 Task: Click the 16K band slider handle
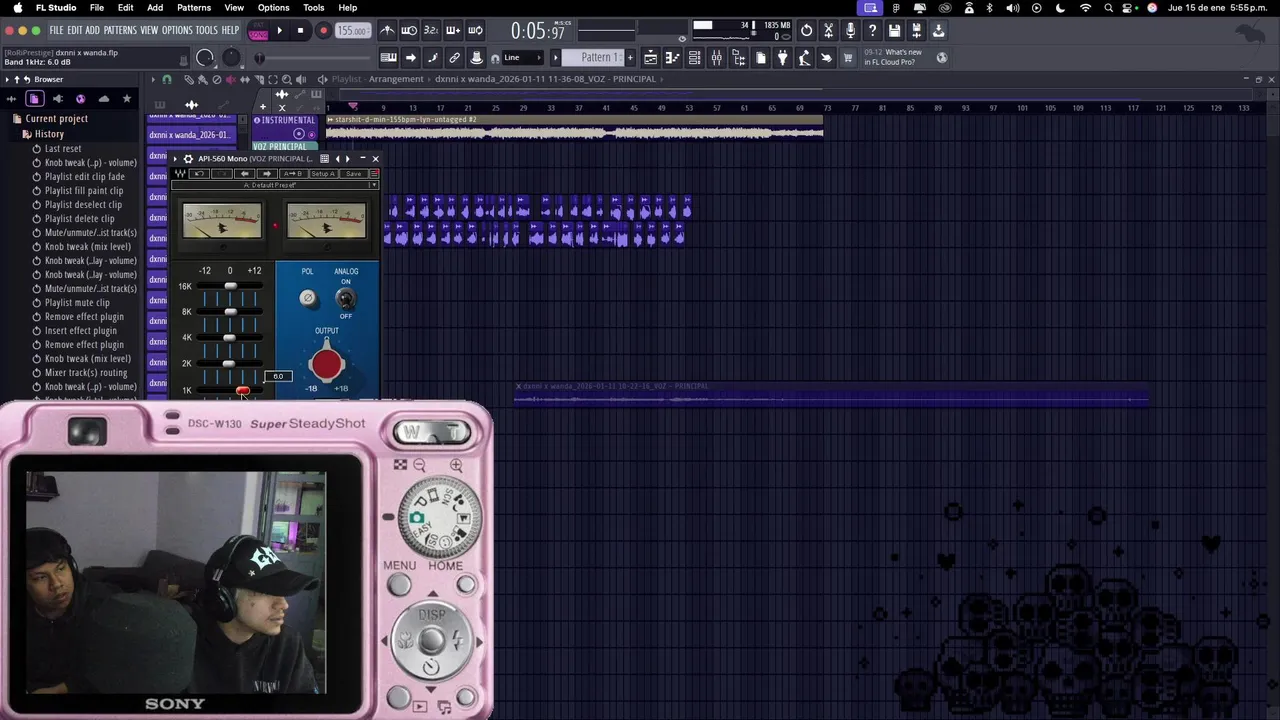coord(230,287)
